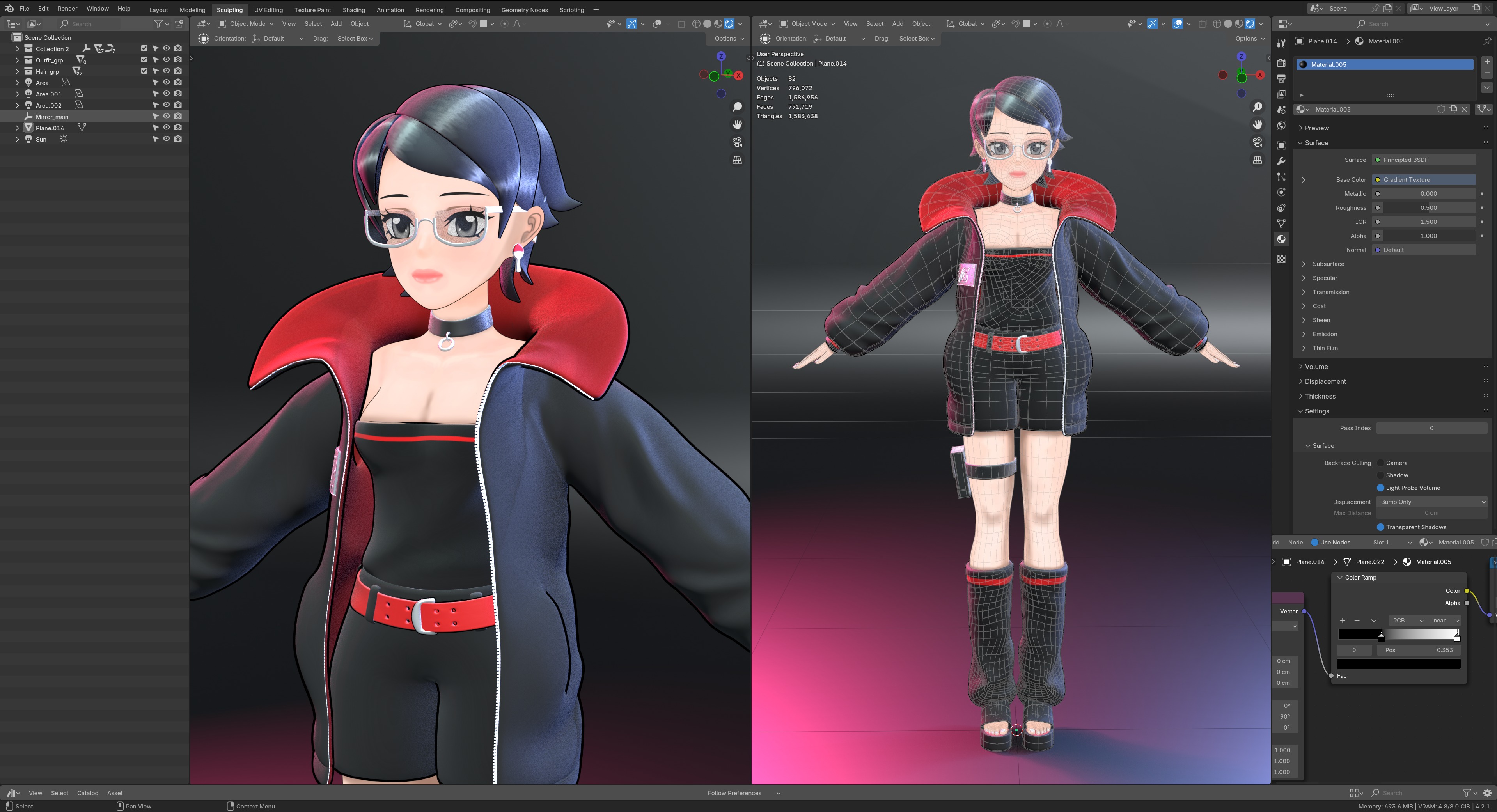Select solid shading in right viewport header
Screen dimensions: 1497x812
point(1228,24)
